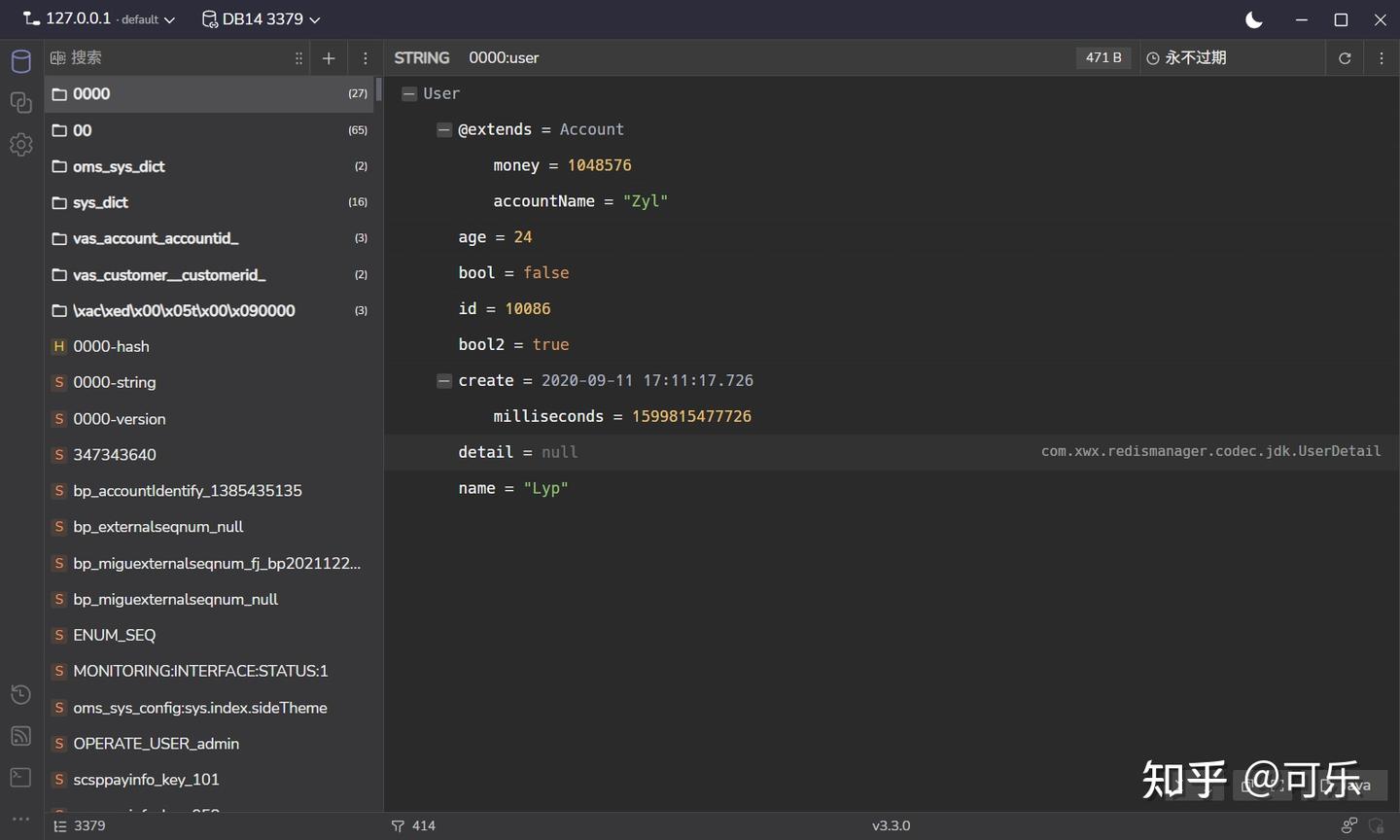1400x840 pixels.
Task: Refresh the 0000:user value
Action: click(x=1345, y=58)
